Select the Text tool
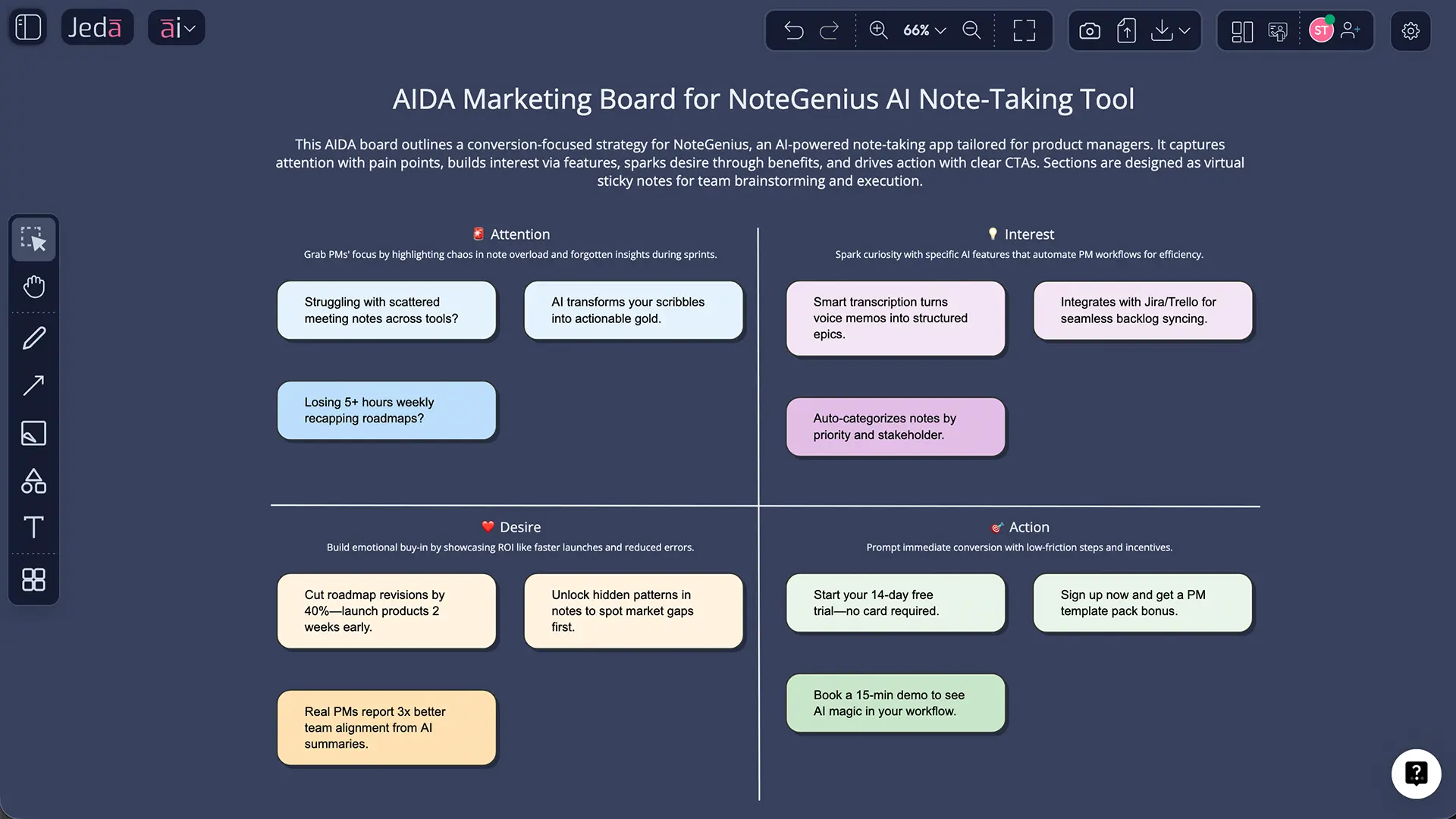The height and width of the screenshot is (819, 1456). coord(33,527)
